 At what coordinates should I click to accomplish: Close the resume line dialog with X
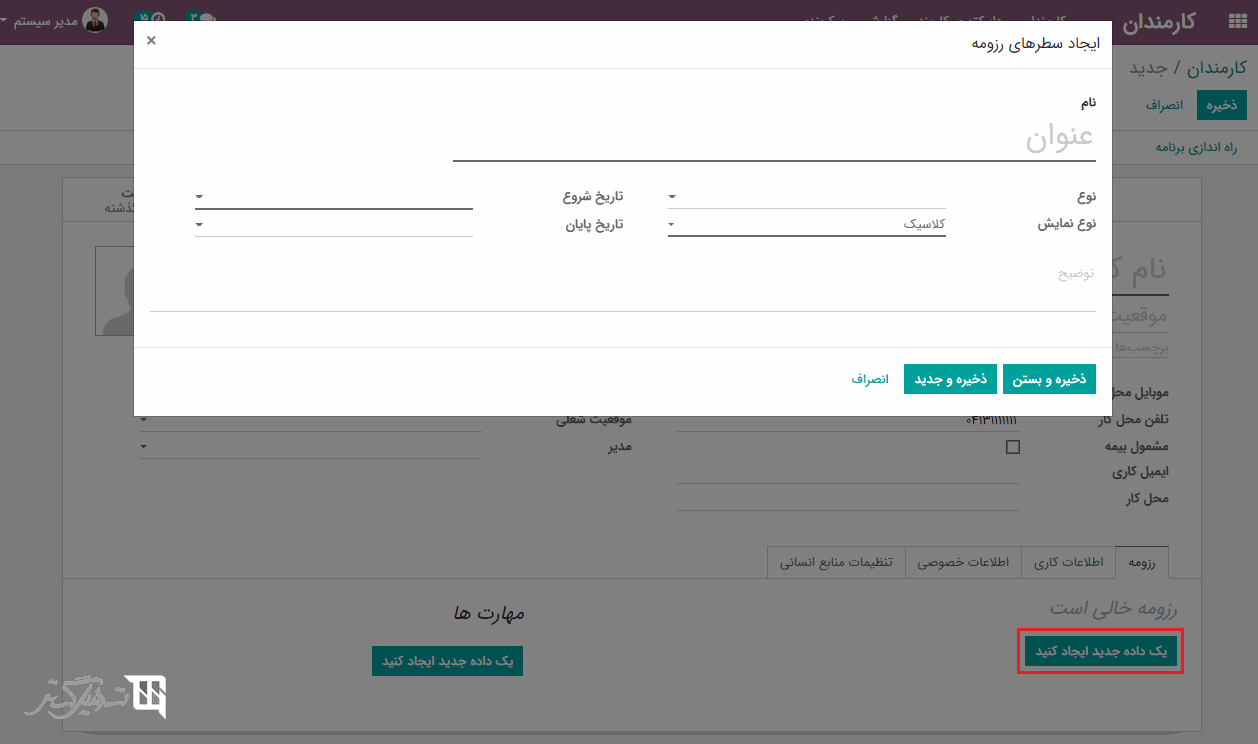151,40
